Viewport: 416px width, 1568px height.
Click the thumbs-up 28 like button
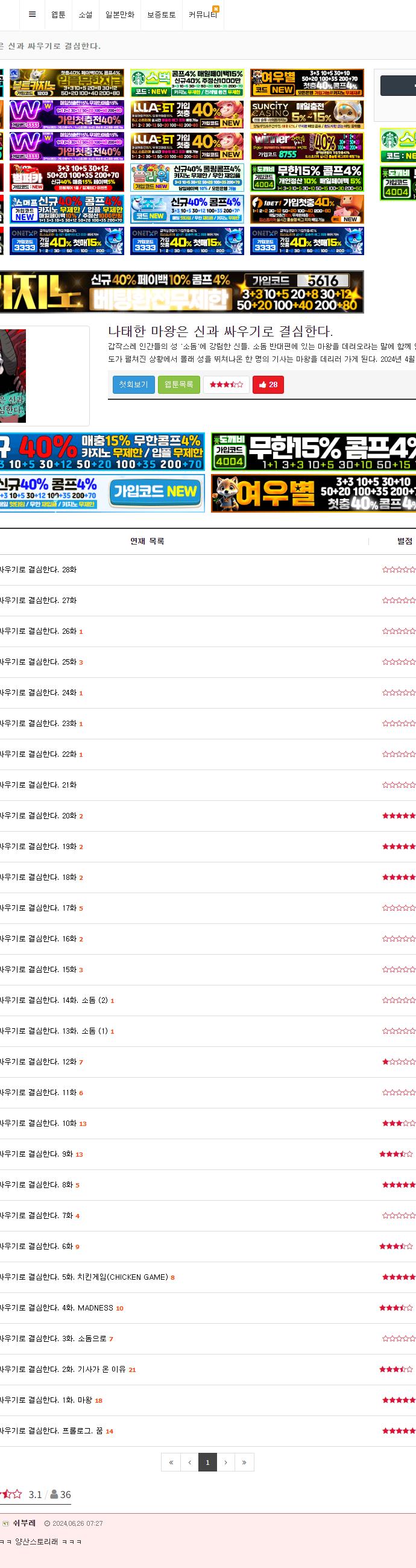click(268, 385)
